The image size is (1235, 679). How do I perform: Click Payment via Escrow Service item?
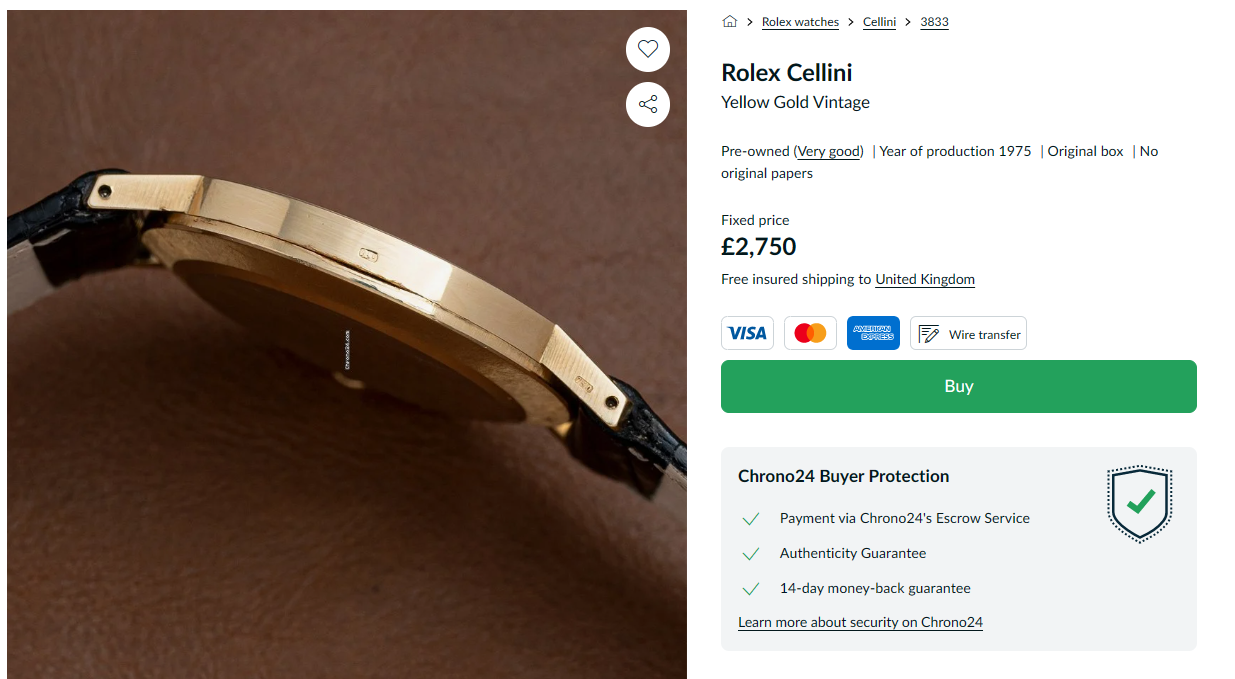tap(904, 518)
